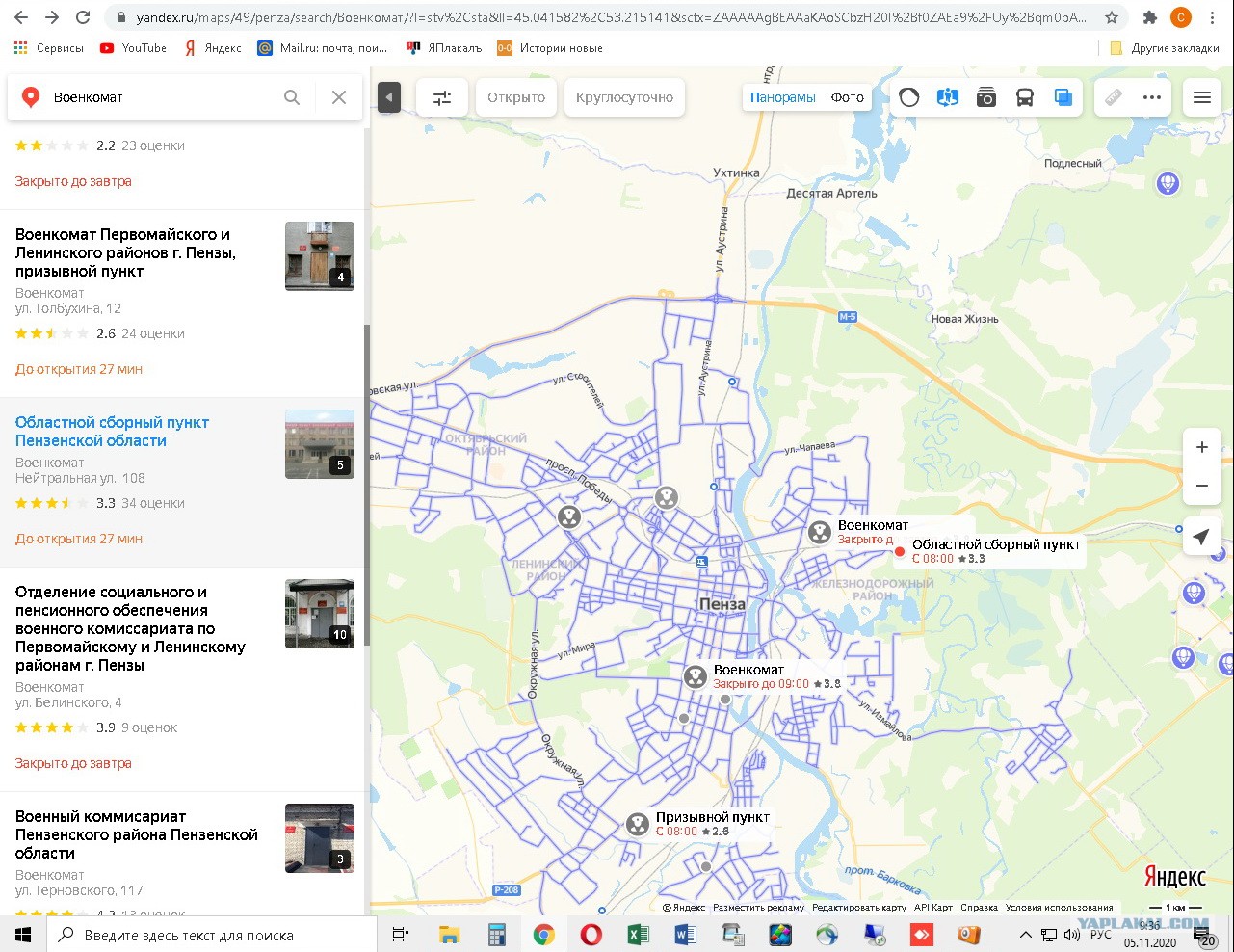Click '2.6 24 оценки' rating text

[141, 333]
